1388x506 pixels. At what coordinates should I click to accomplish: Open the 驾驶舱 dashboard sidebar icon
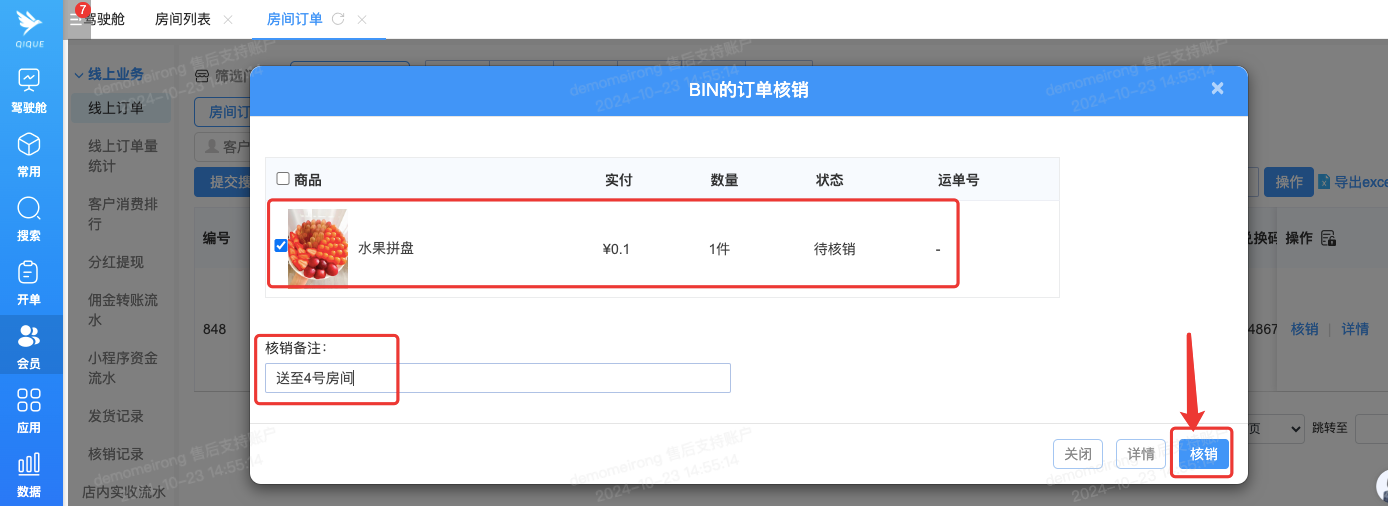pos(29,78)
